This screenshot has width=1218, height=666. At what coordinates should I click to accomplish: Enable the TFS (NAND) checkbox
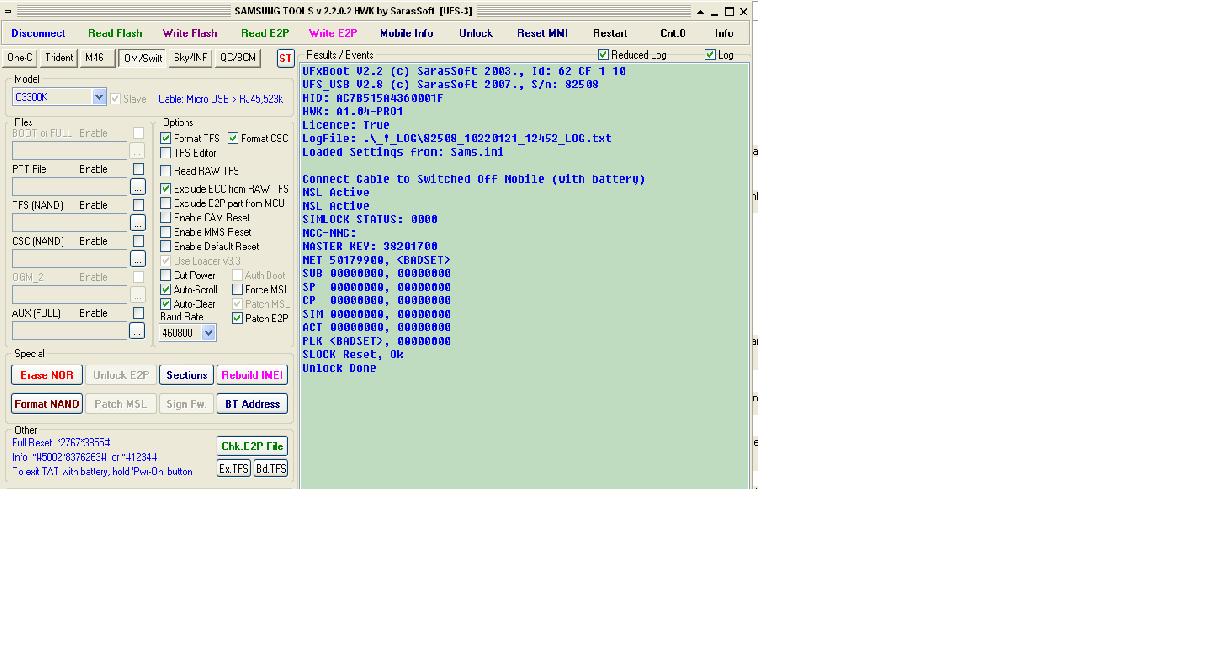coord(138,205)
